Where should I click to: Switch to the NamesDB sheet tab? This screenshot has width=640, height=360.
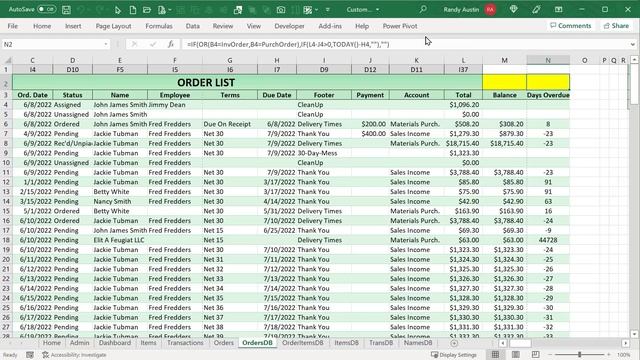418,343
